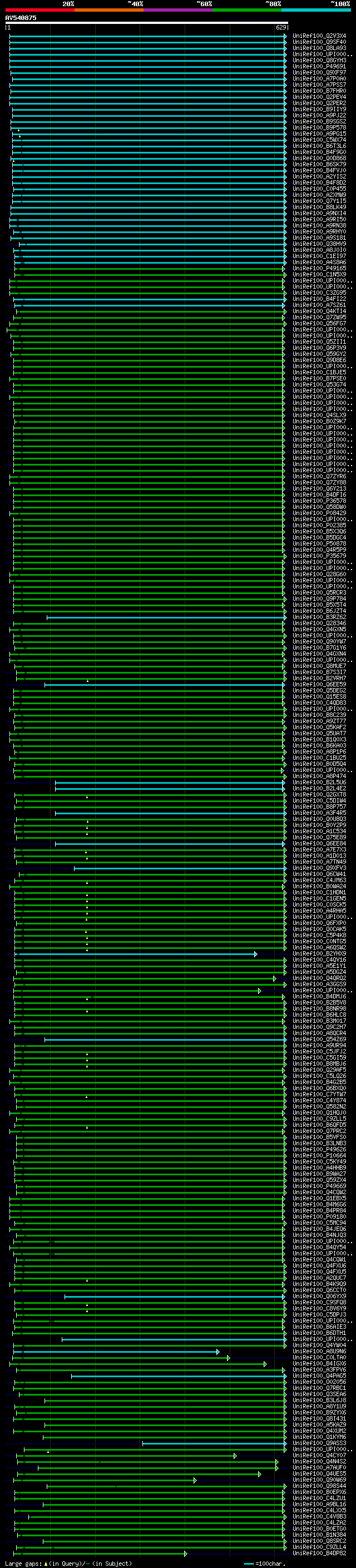Select the UniRef100_A7AUF0 label

[x=319, y=1467]
